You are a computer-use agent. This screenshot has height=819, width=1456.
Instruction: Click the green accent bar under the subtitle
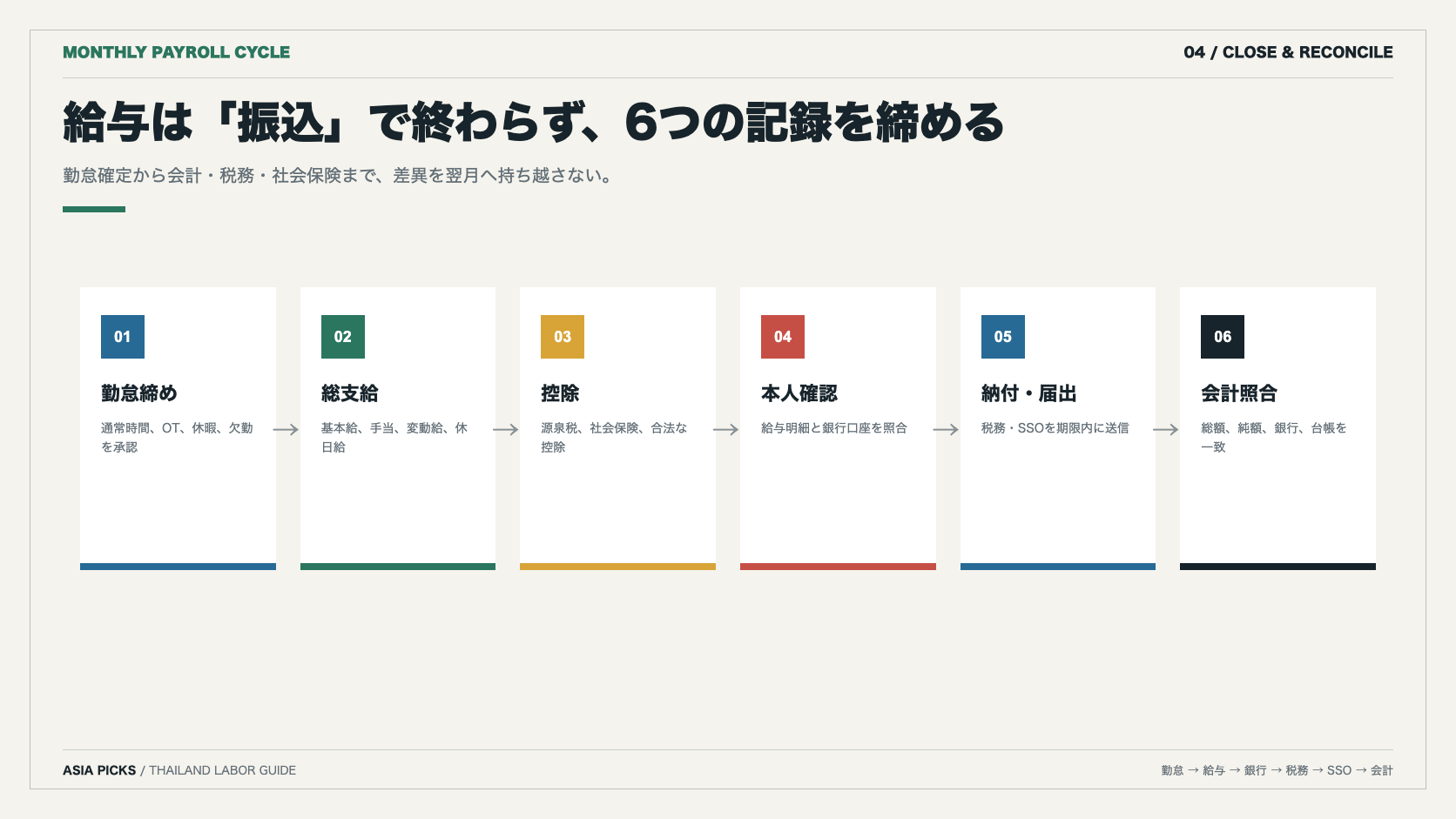pyautogui.click(x=94, y=209)
